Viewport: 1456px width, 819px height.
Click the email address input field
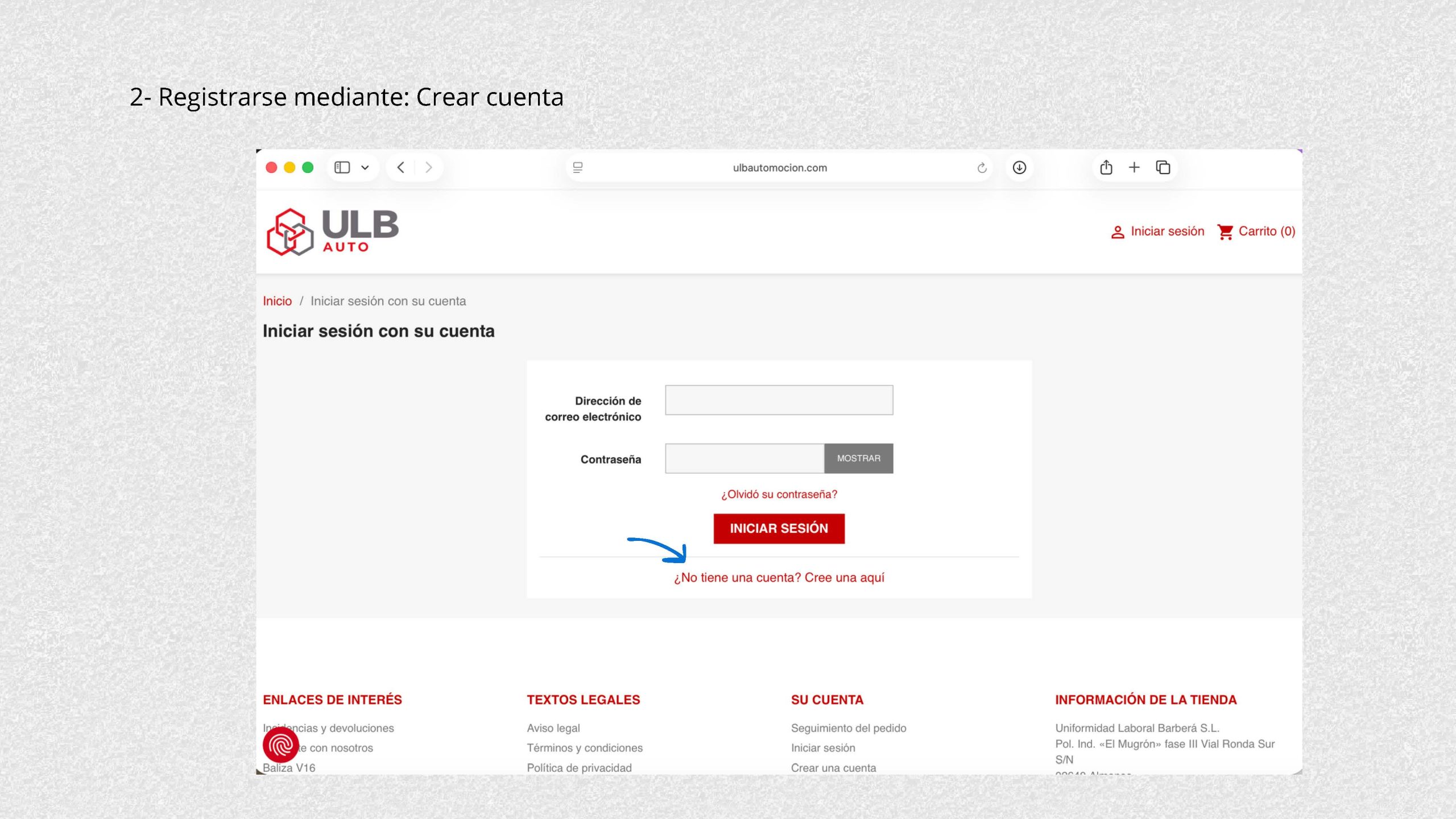pyautogui.click(x=779, y=400)
